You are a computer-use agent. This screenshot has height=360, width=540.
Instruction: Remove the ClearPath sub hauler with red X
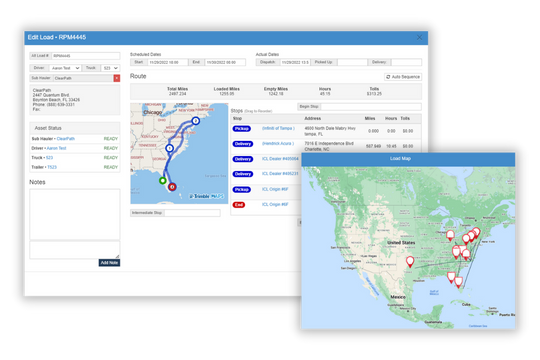(x=117, y=78)
